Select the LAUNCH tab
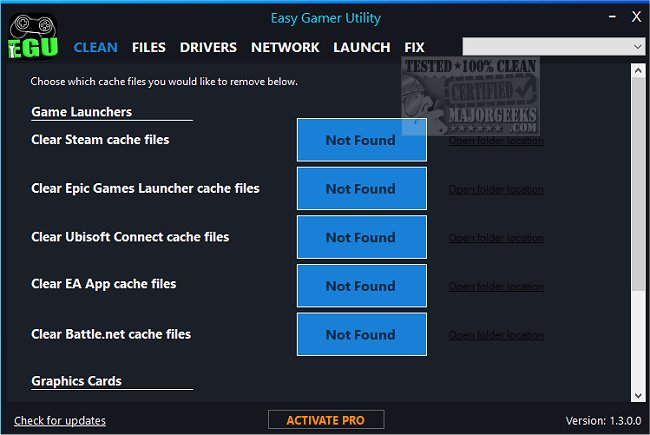The height and width of the screenshot is (435, 650). point(361,47)
